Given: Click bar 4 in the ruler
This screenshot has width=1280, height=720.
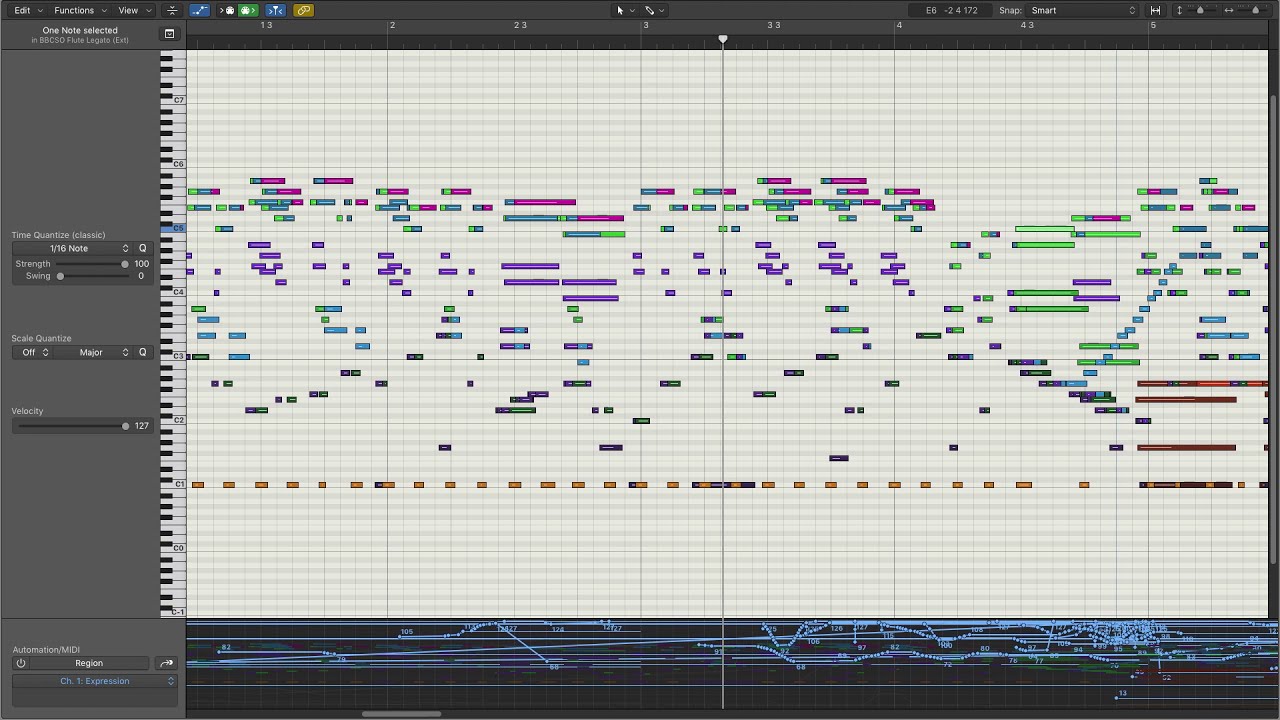Looking at the screenshot, I should (x=899, y=25).
